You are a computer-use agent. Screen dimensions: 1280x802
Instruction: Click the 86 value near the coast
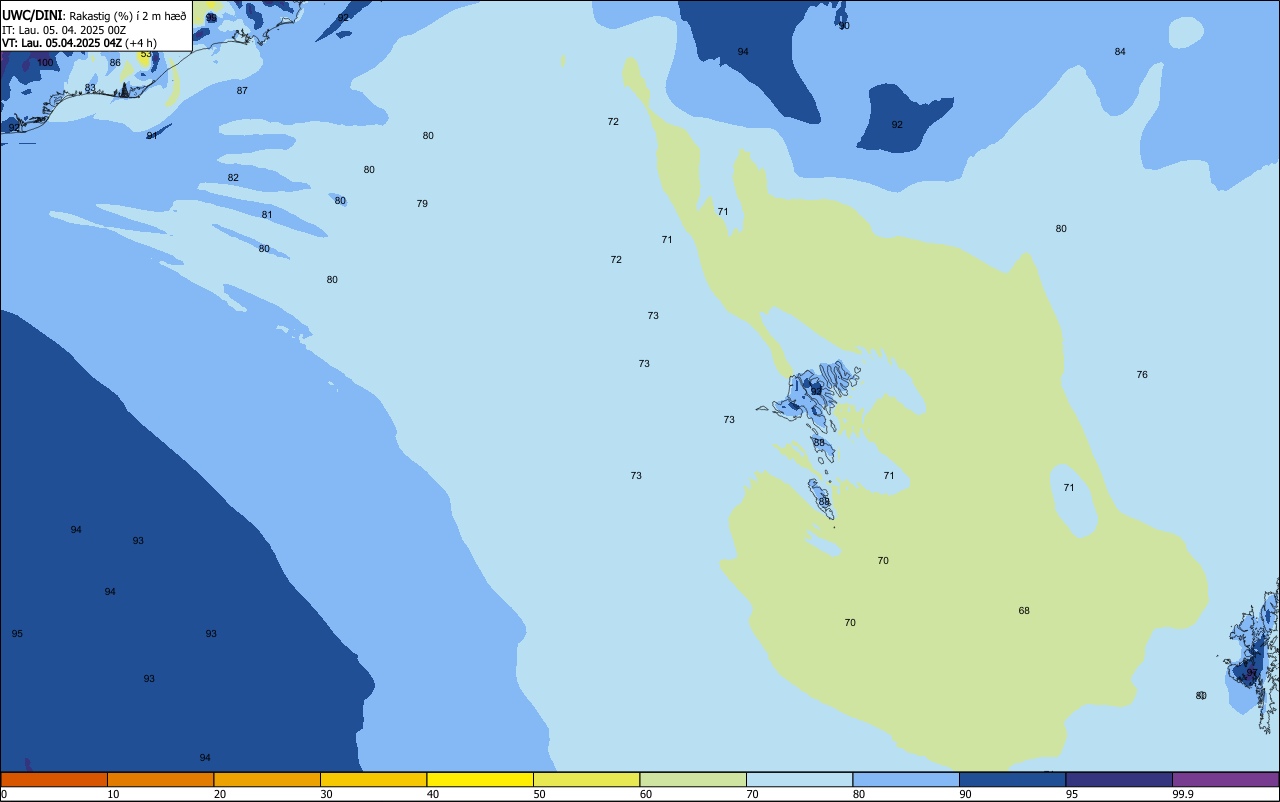coord(115,63)
